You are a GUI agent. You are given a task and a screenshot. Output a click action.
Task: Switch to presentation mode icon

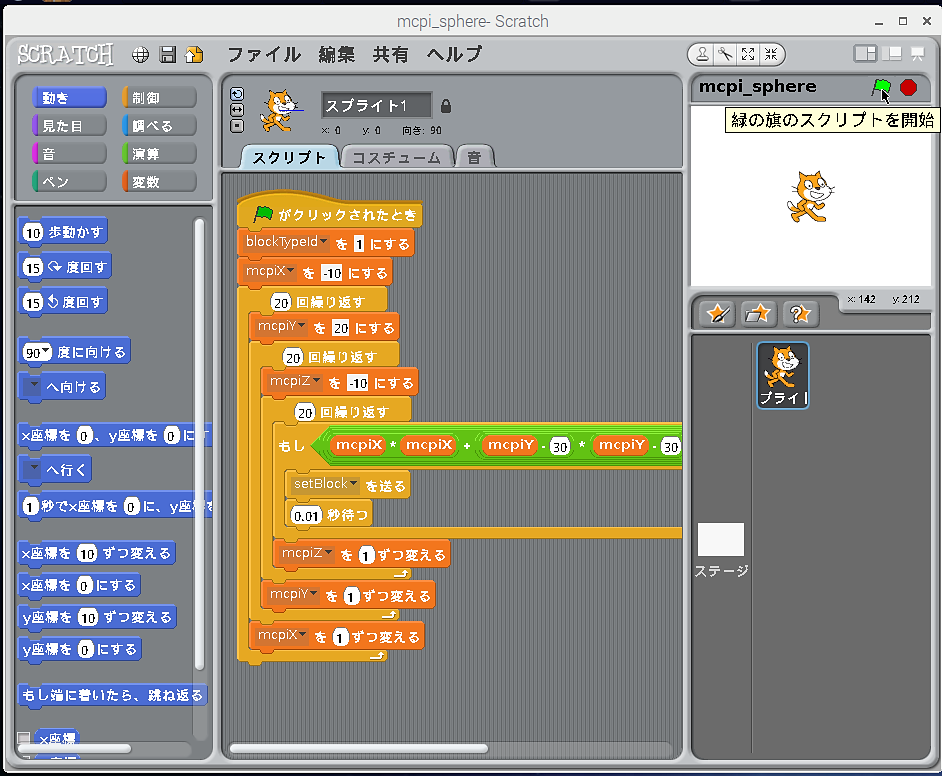[917, 54]
